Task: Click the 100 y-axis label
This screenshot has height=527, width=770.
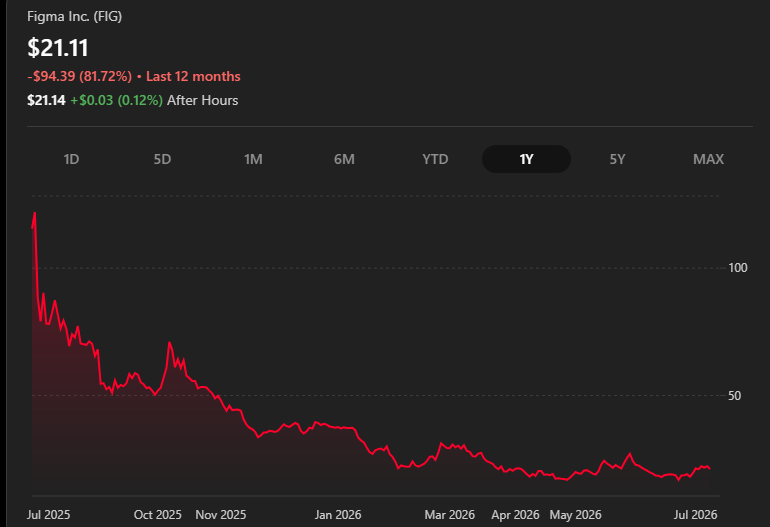Action: pyautogui.click(x=738, y=268)
